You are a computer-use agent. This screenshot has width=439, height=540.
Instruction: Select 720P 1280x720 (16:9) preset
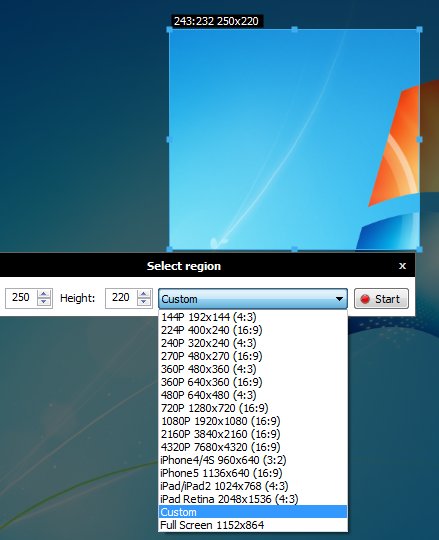coord(253,408)
